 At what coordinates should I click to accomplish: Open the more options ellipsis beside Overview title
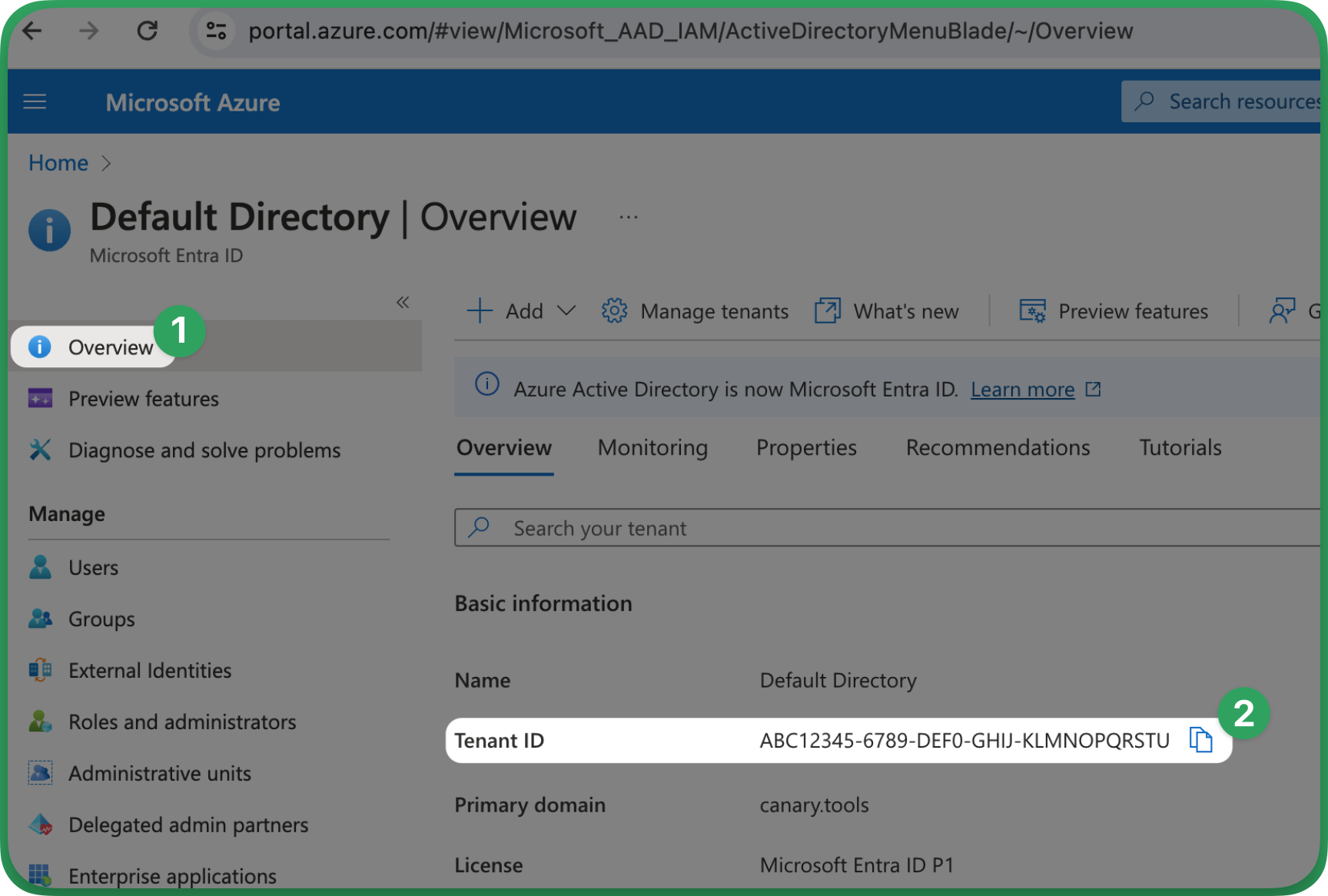[629, 217]
